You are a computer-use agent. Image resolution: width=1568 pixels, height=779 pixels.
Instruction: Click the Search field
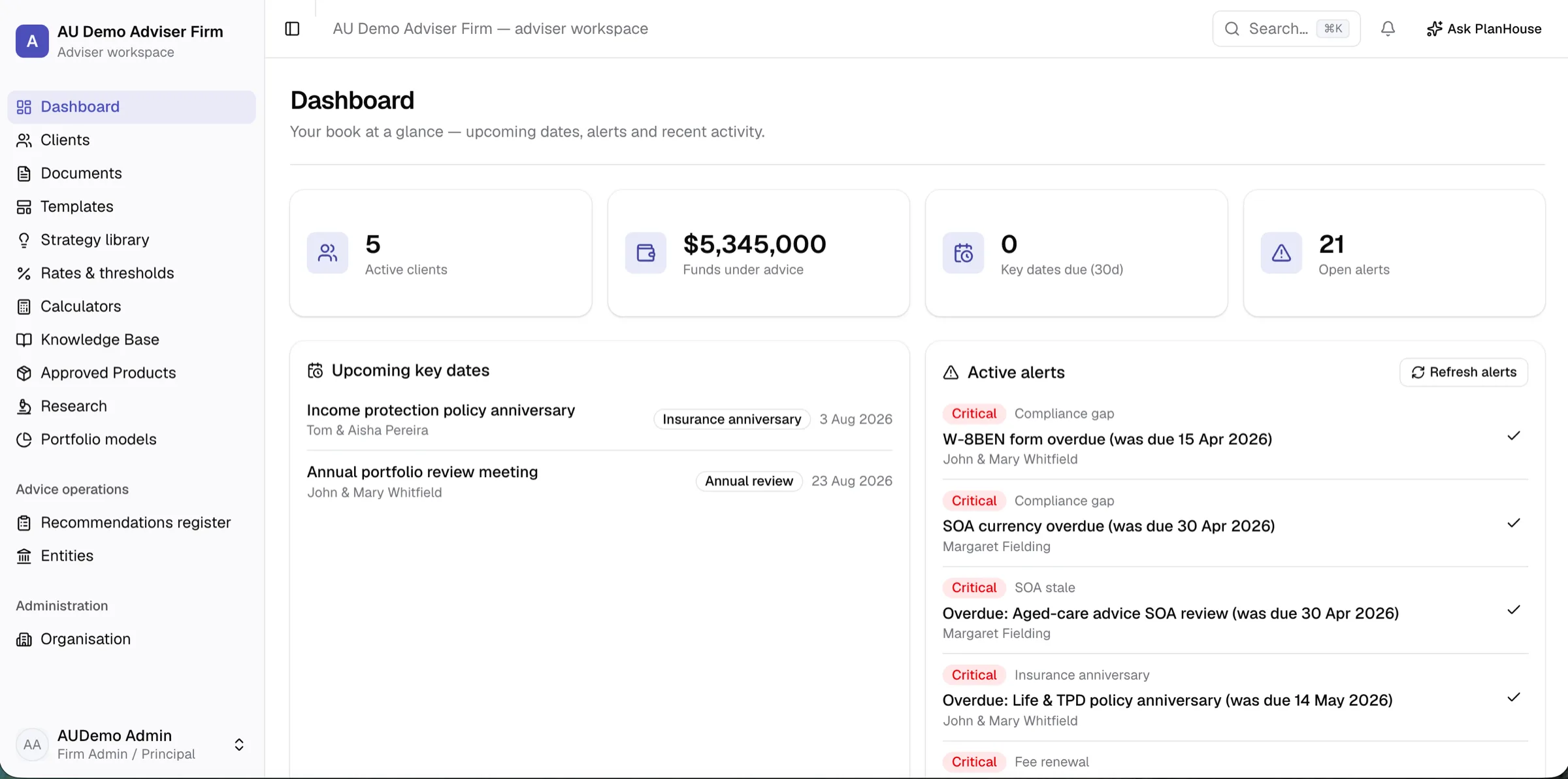[1286, 29]
